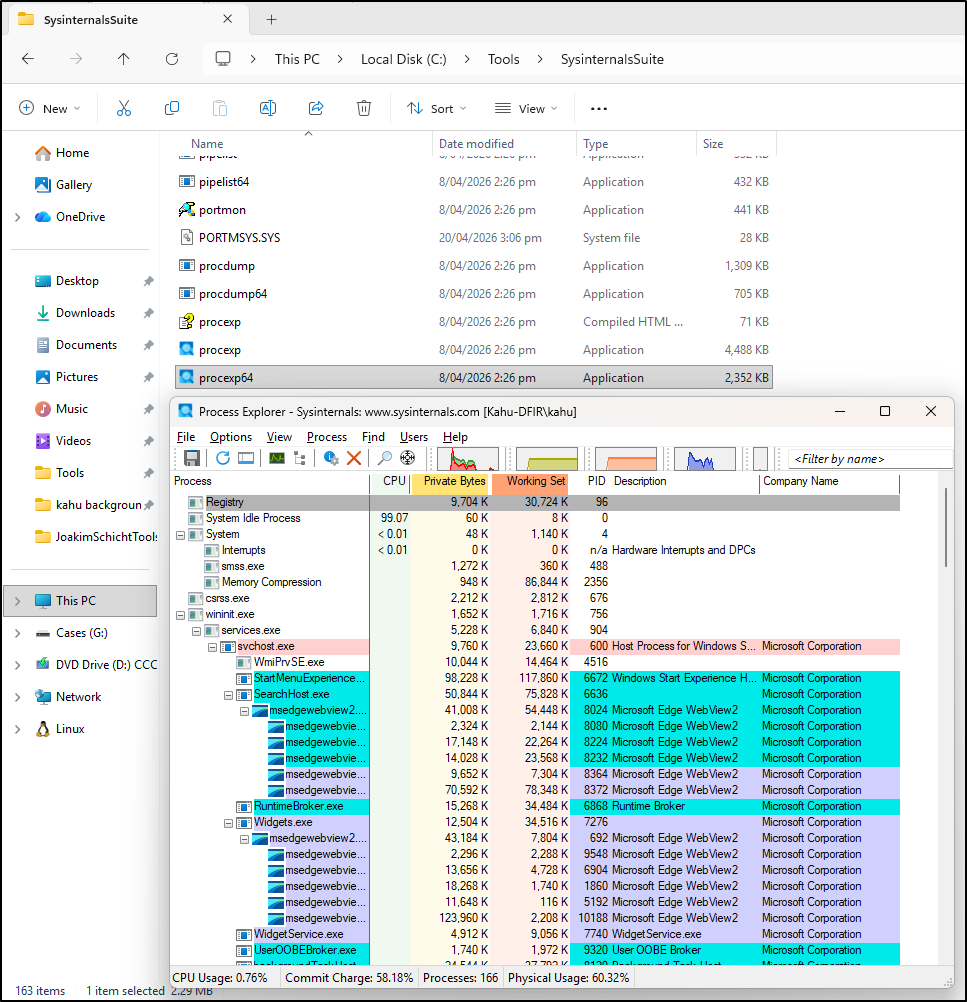Sort by the Working Set column header
Screen dimensions: 967x1002
click(530, 482)
